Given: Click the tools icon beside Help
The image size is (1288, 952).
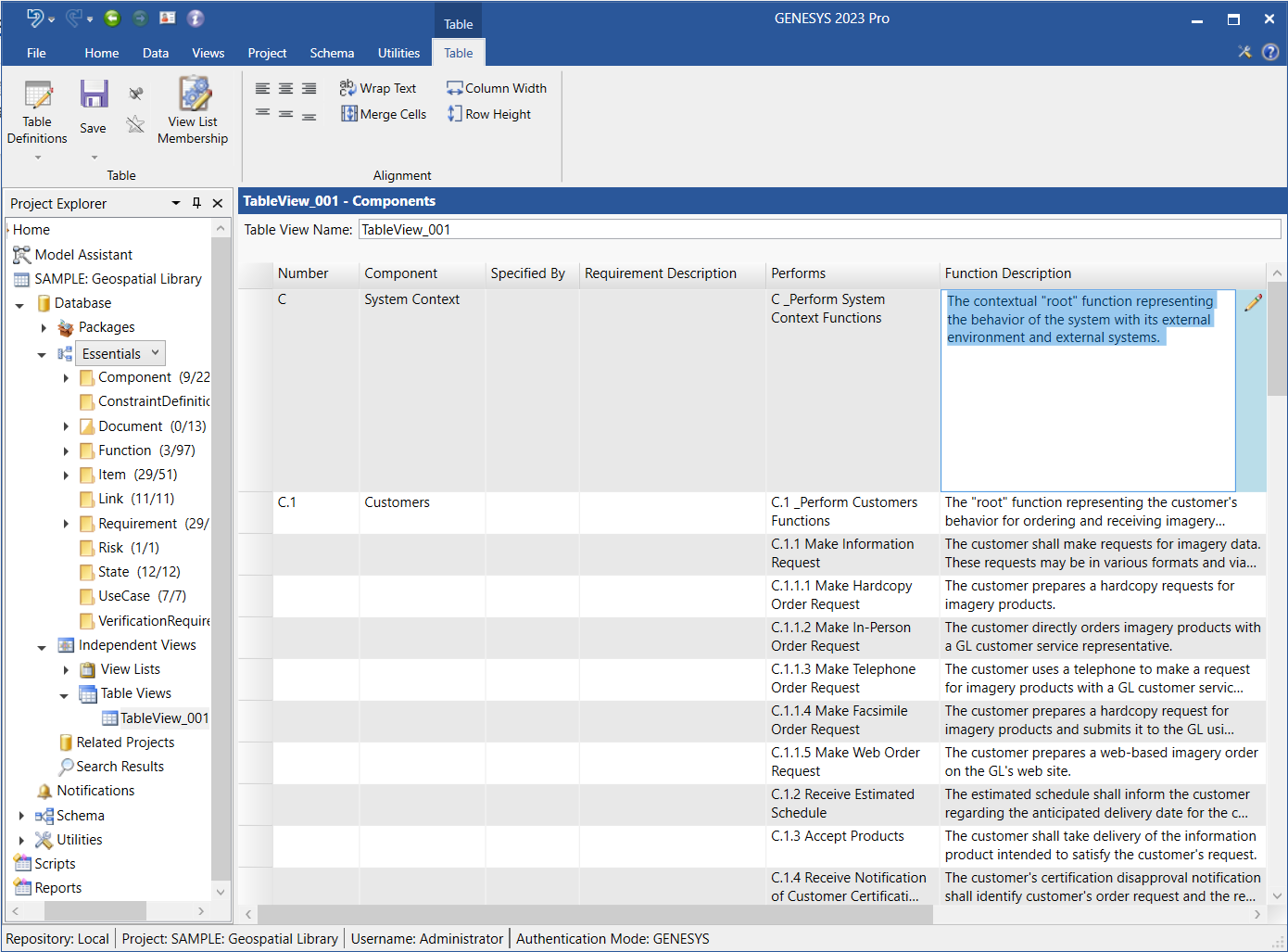Looking at the screenshot, I should point(1244,52).
